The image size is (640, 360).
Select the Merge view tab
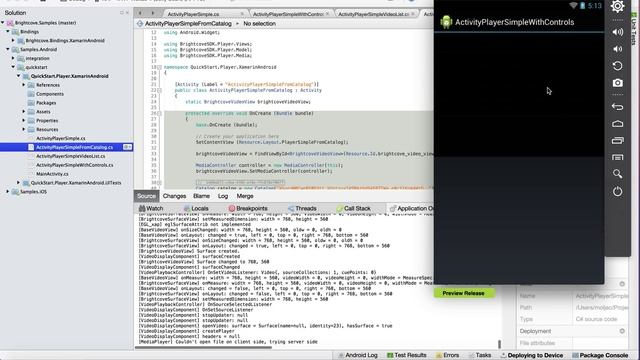pyautogui.click(x=245, y=196)
